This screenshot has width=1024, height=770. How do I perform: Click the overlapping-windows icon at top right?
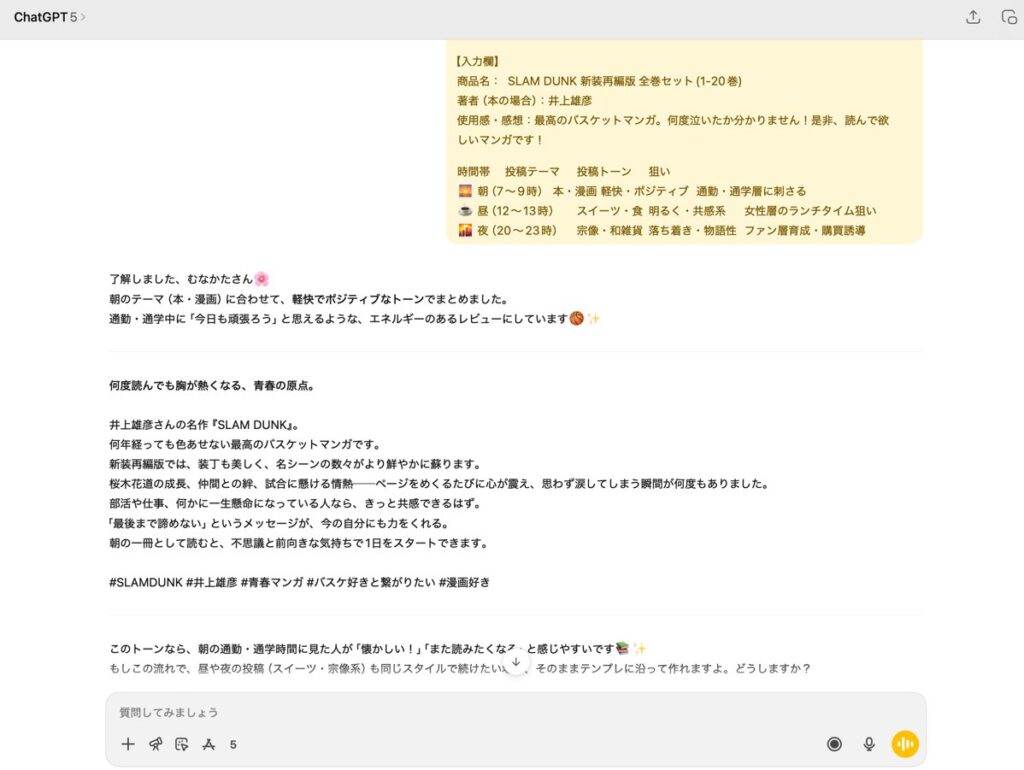coord(1008,17)
